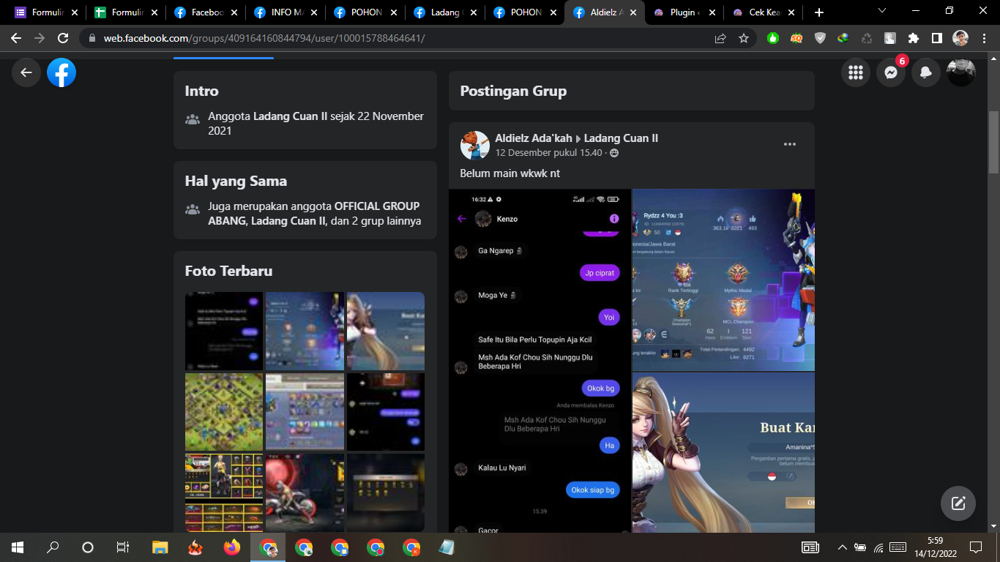Viewport: 1000px width, 562px height.
Task: Open the Windows notification center
Action: 976,547
